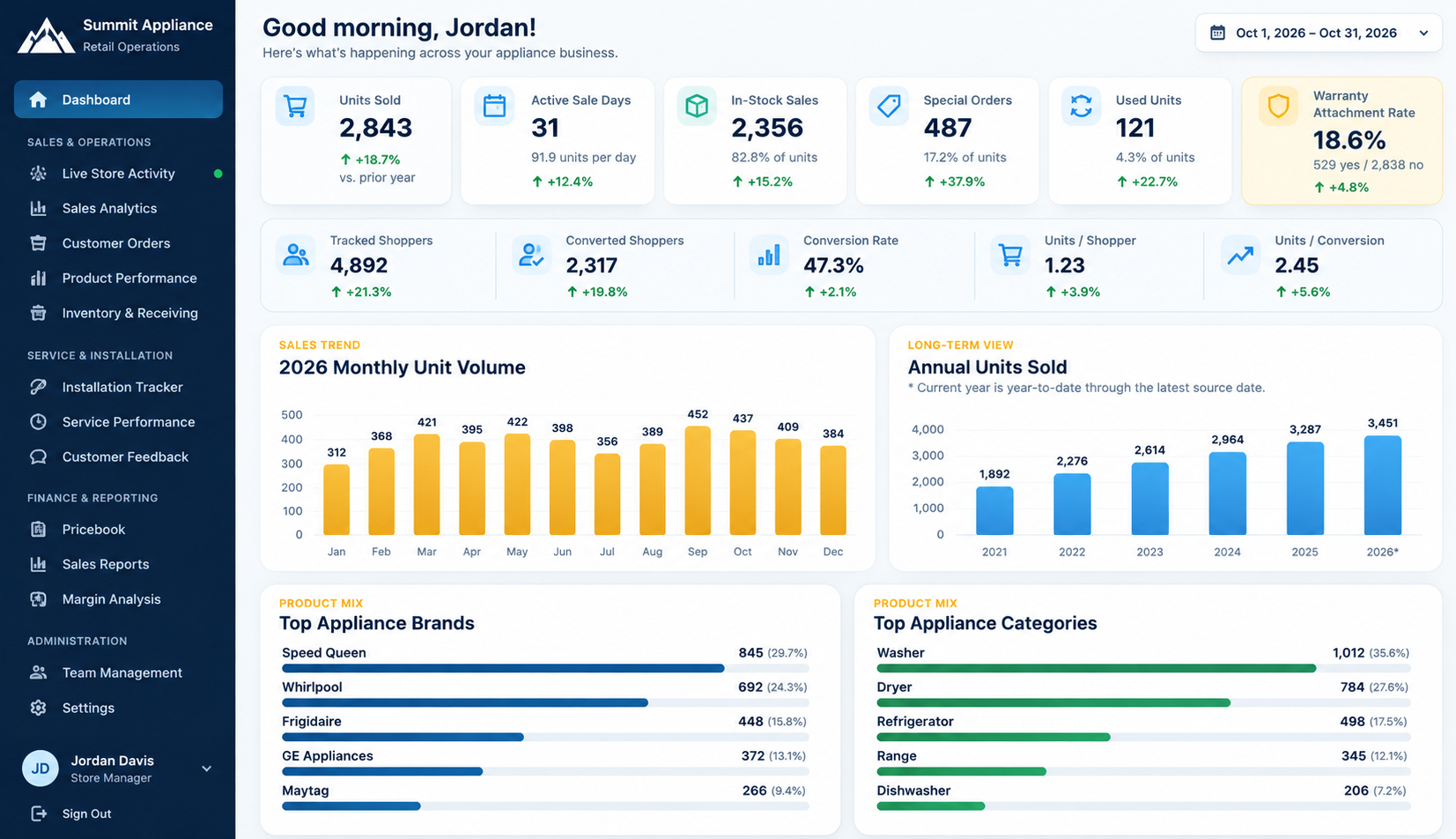1456x839 pixels.
Task: Click the Converted Shoppers icon
Action: pyautogui.click(x=531, y=256)
